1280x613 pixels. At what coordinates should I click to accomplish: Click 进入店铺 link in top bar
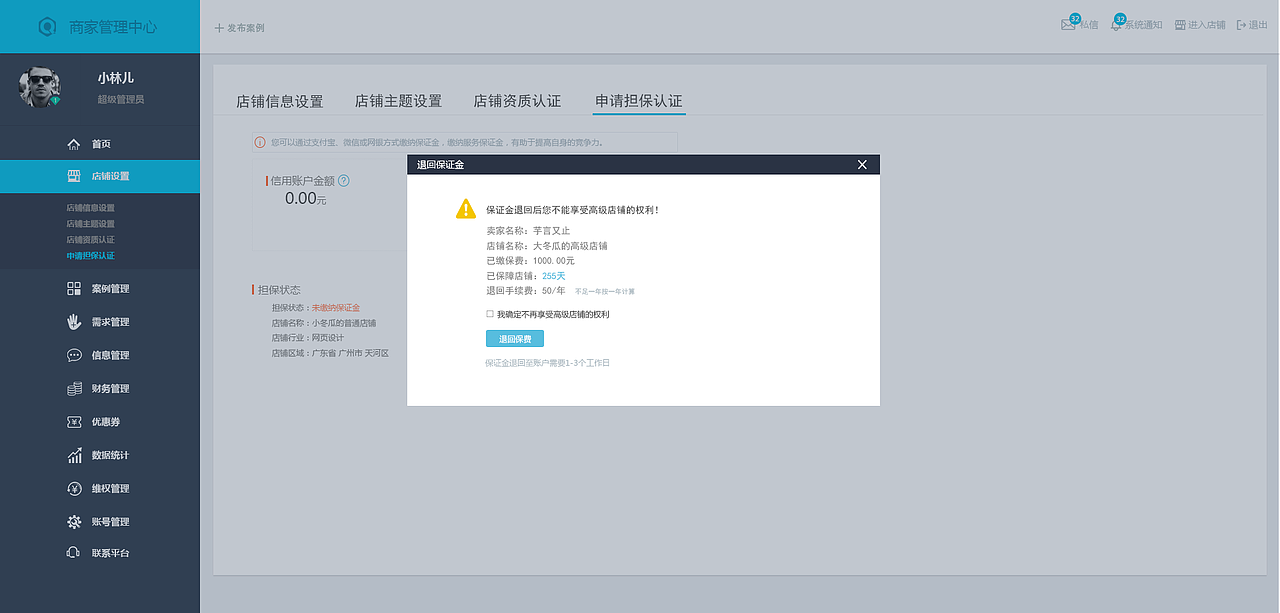(1207, 25)
